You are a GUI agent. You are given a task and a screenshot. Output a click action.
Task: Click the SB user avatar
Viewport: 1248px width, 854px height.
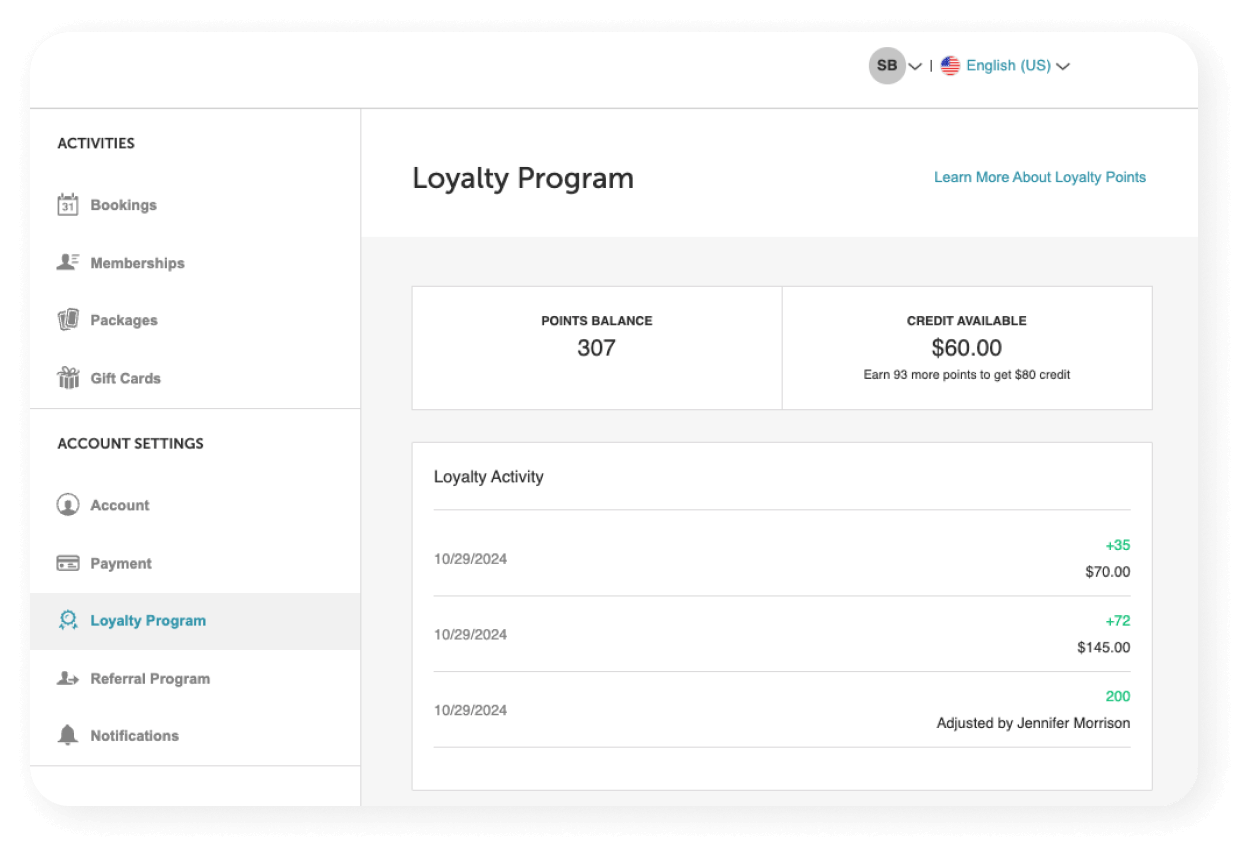click(x=887, y=65)
